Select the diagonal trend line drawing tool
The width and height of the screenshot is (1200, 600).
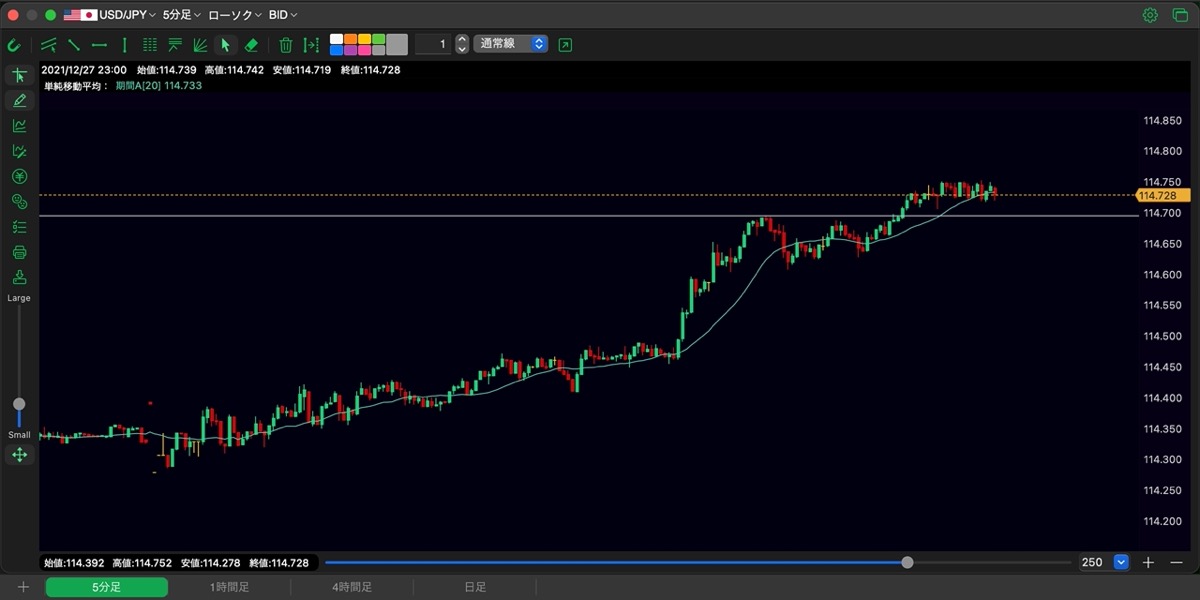click(x=74, y=44)
